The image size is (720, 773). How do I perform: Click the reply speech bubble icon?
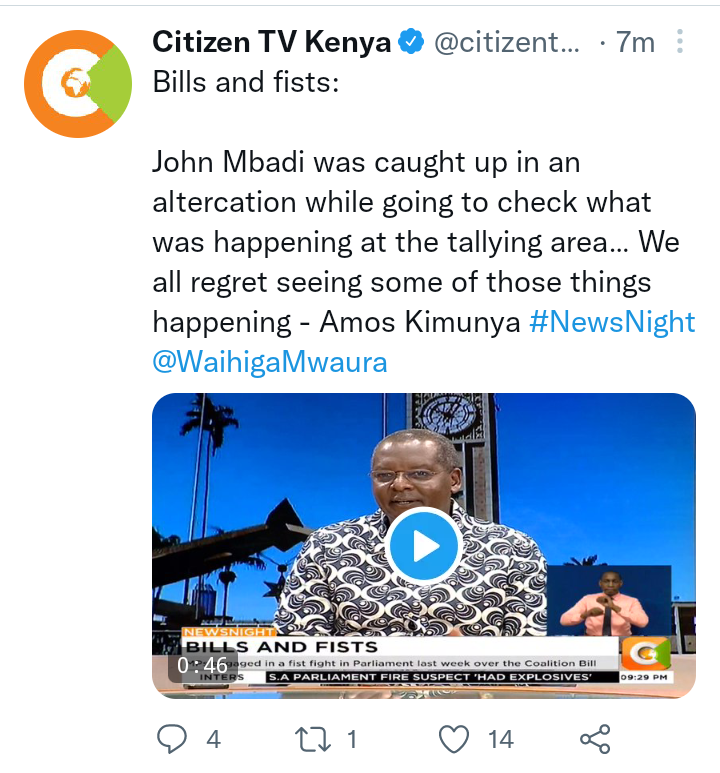point(172,739)
